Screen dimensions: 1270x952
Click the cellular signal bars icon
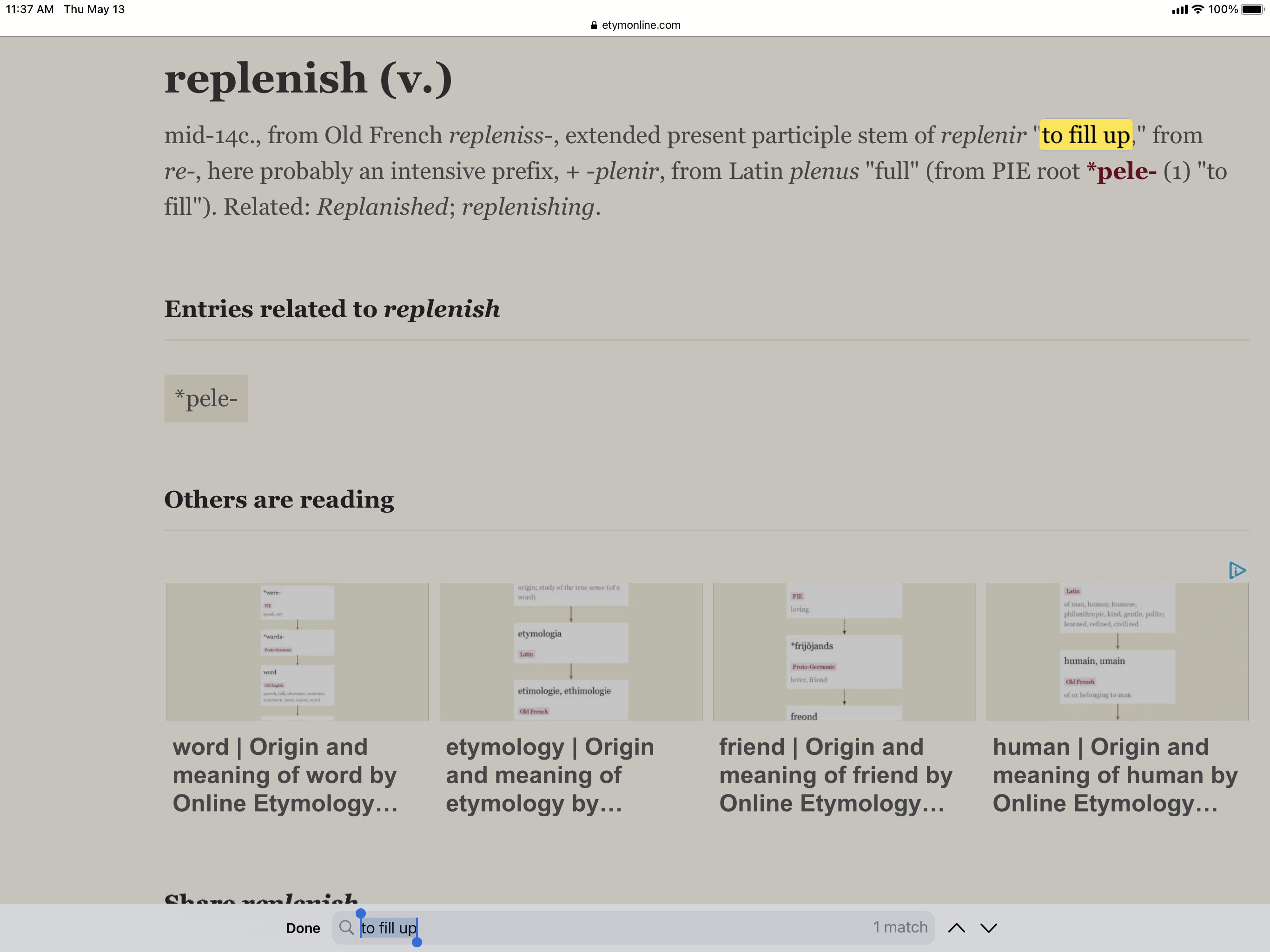[x=1179, y=9]
